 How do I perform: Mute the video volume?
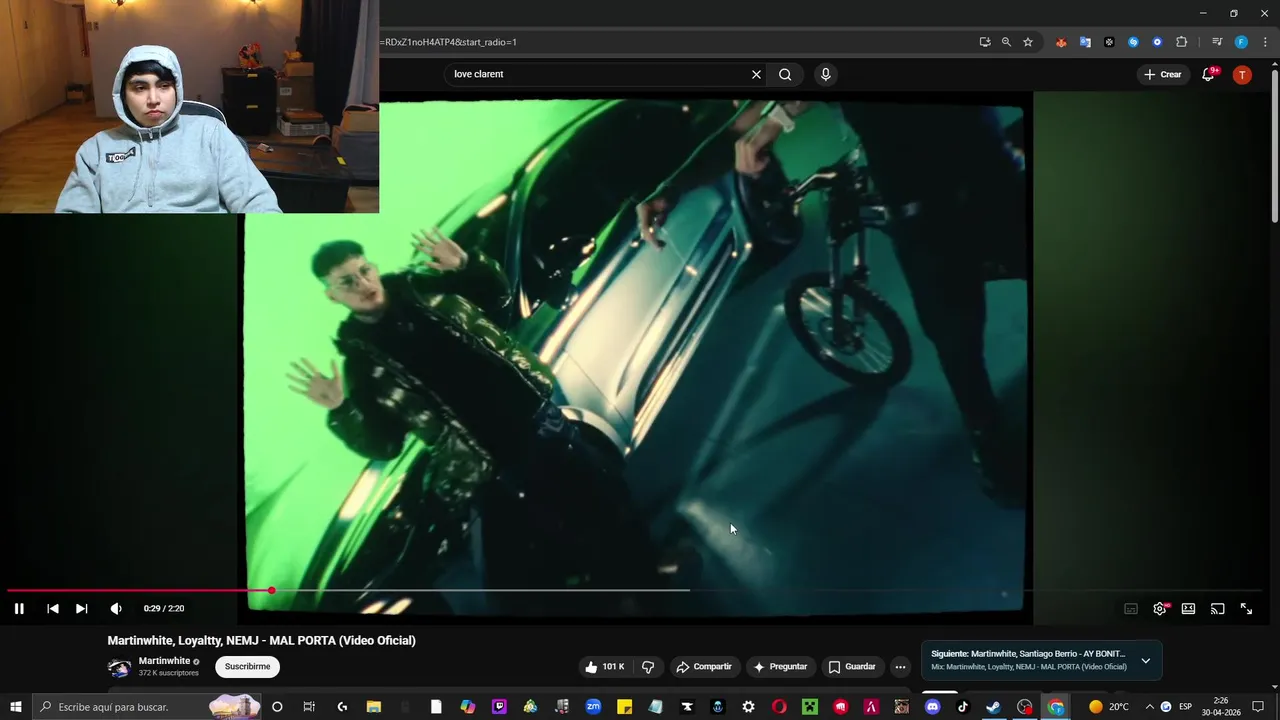click(116, 608)
